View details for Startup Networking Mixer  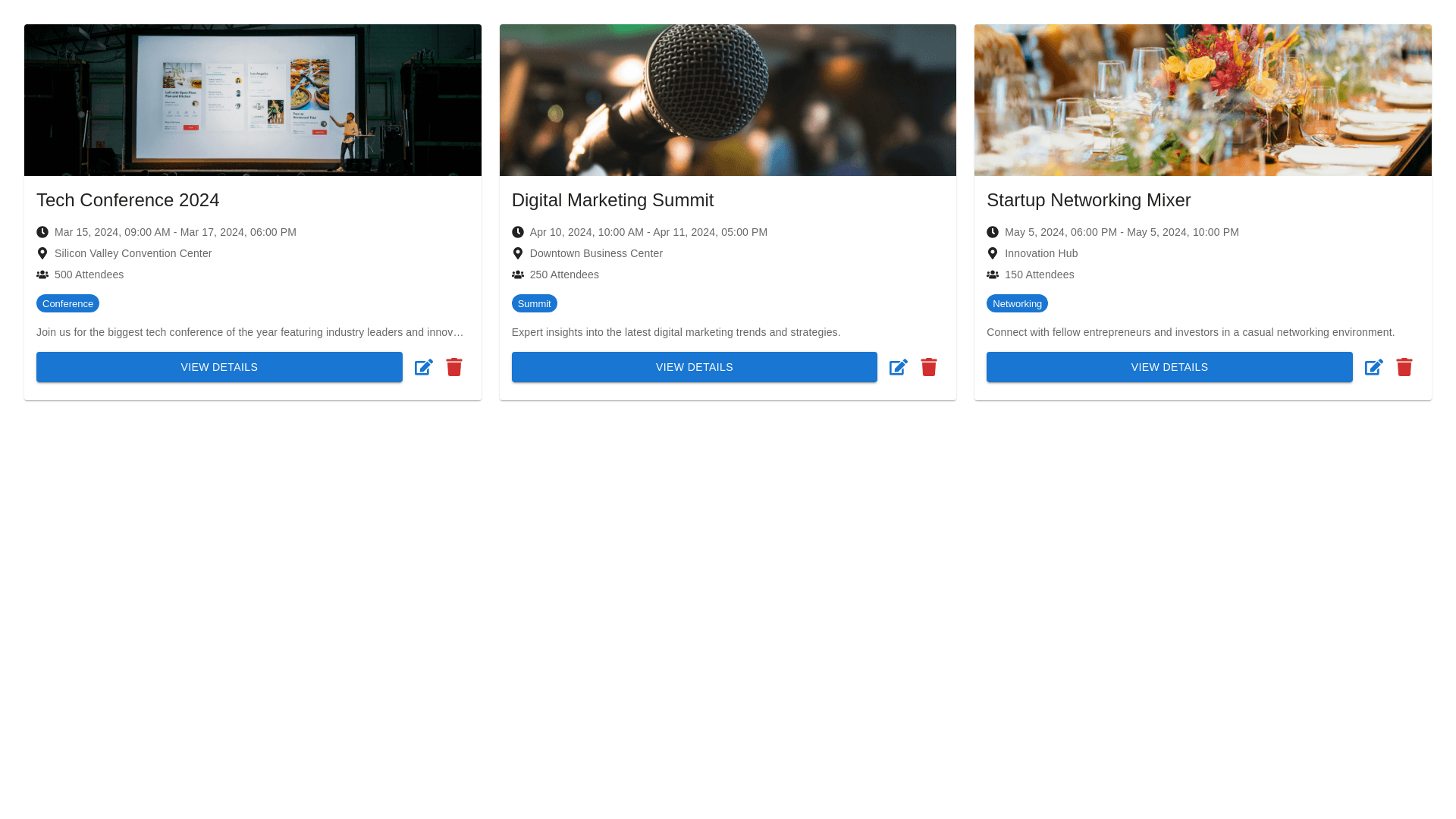click(x=1169, y=367)
